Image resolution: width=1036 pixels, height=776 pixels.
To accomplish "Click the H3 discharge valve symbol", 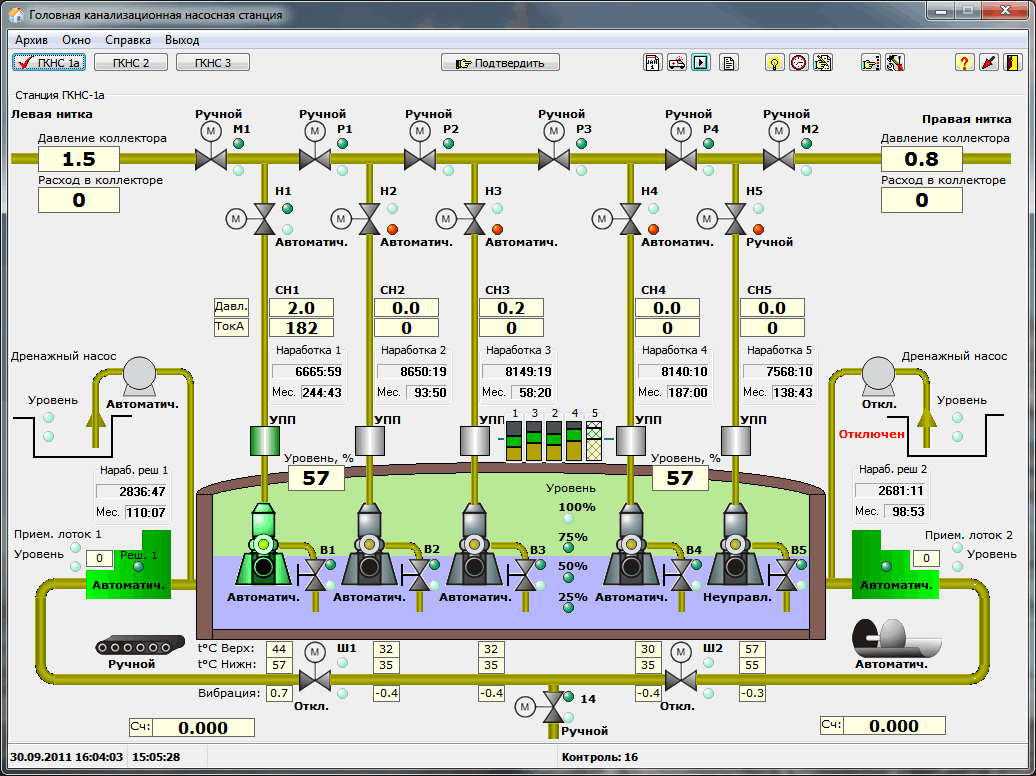I will pos(474,219).
